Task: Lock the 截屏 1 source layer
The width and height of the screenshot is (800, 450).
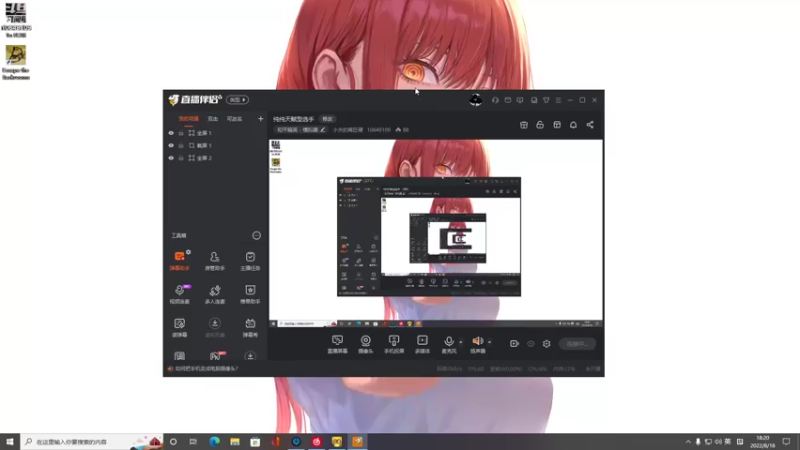Action: coord(181,145)
